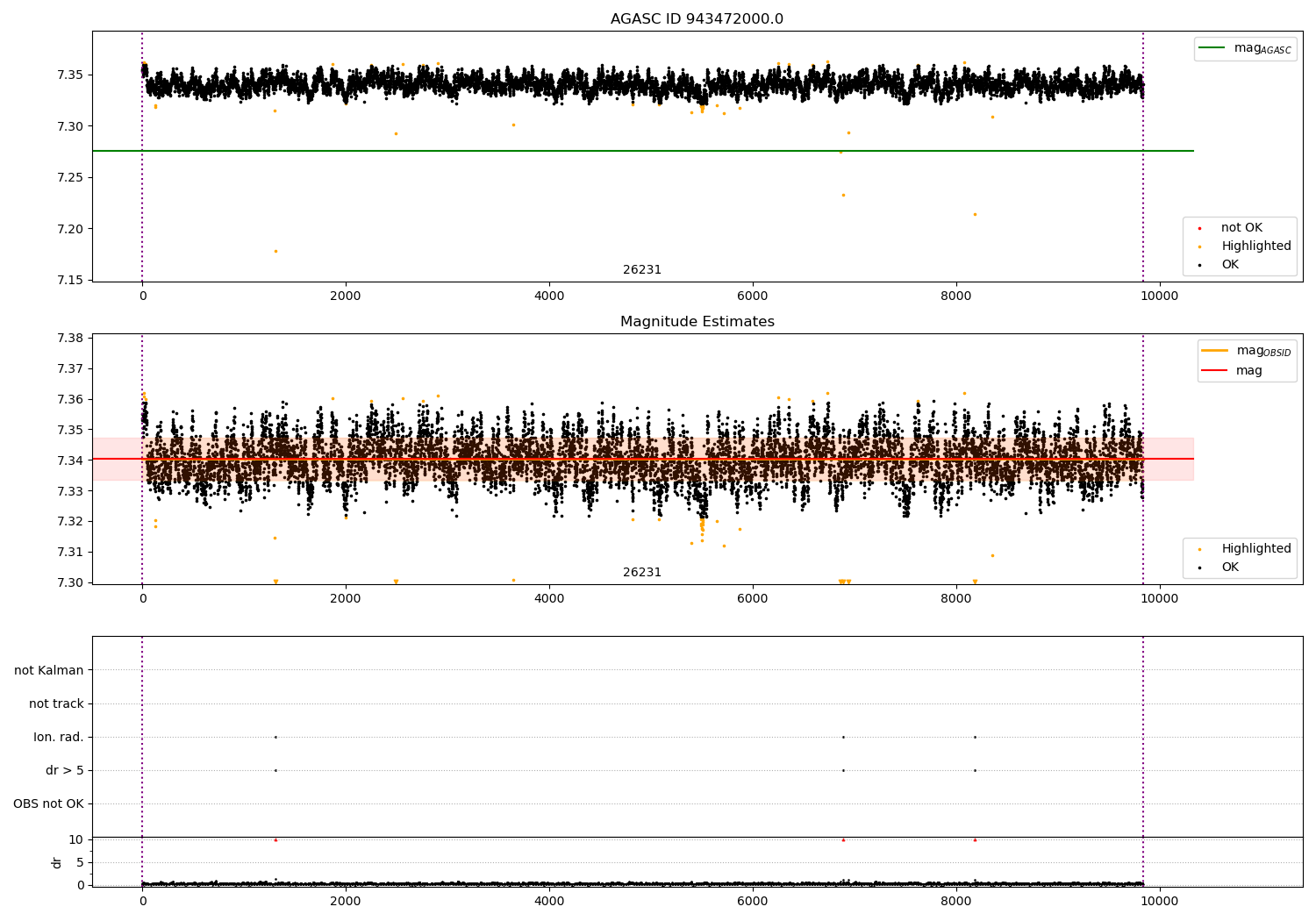Click the dr axis label
The height and width of the screenshot is (921, 1316).
tap(57, 862)
